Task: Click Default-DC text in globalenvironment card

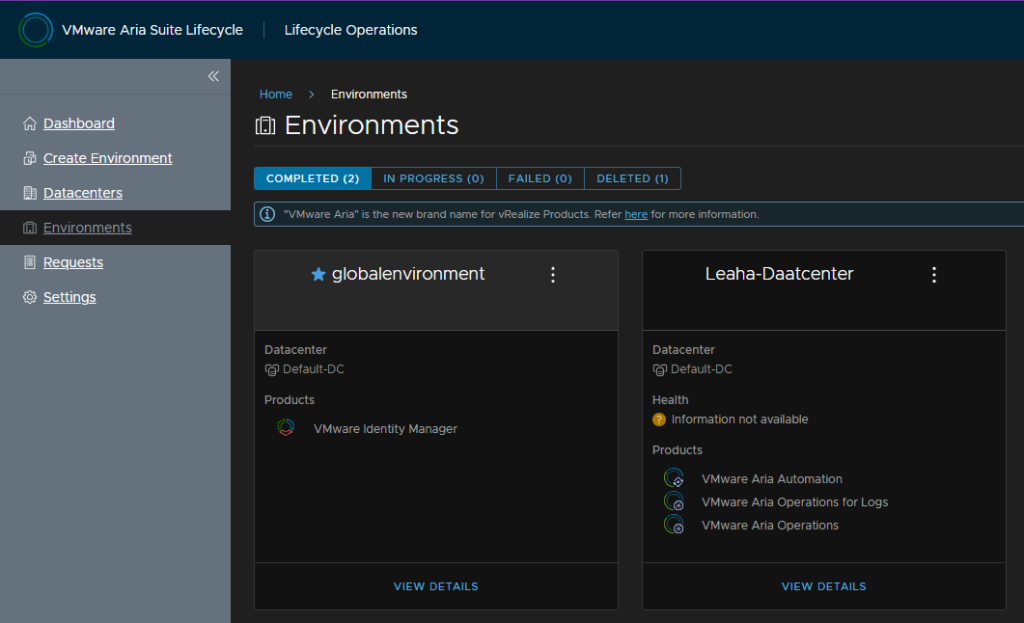Action: 313,369
